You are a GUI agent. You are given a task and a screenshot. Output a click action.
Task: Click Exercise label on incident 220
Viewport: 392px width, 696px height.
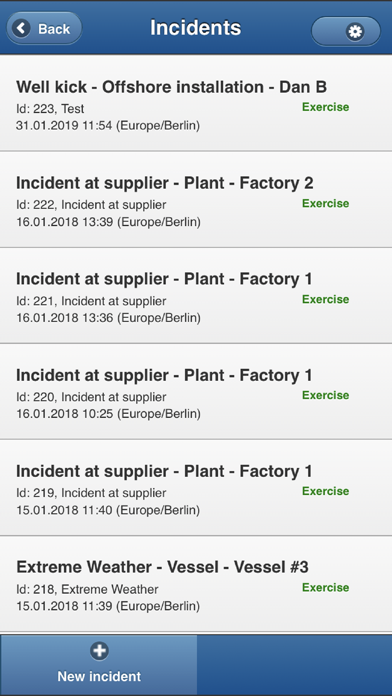point(325,395)
